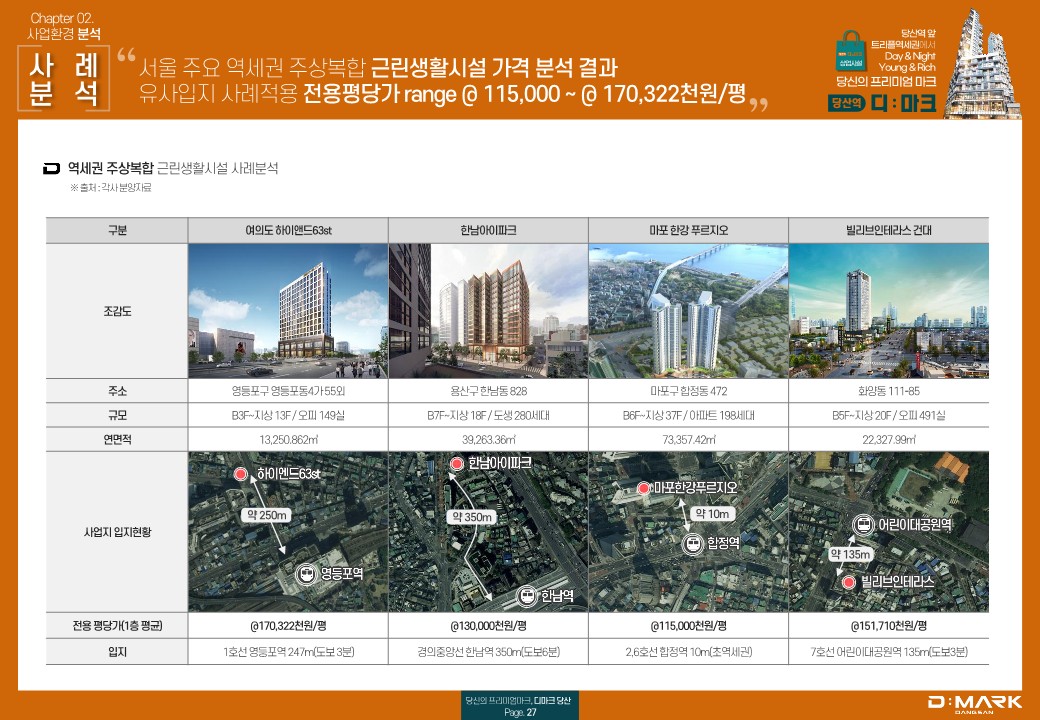Image resolution: width=1040 pixels, height=720 pixels.
Task: Click the red marker next to 한남아이파크 on map
Action: [x=456, y=464]
